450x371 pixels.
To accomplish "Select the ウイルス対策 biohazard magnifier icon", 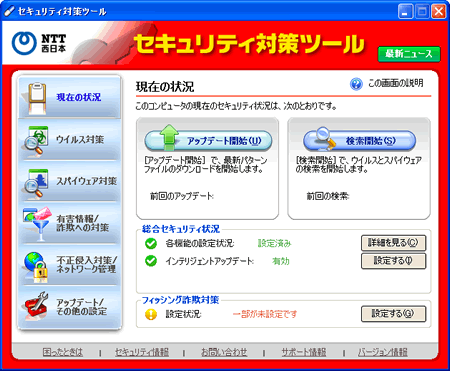I will pyautogui.click(x=36, y=140).
